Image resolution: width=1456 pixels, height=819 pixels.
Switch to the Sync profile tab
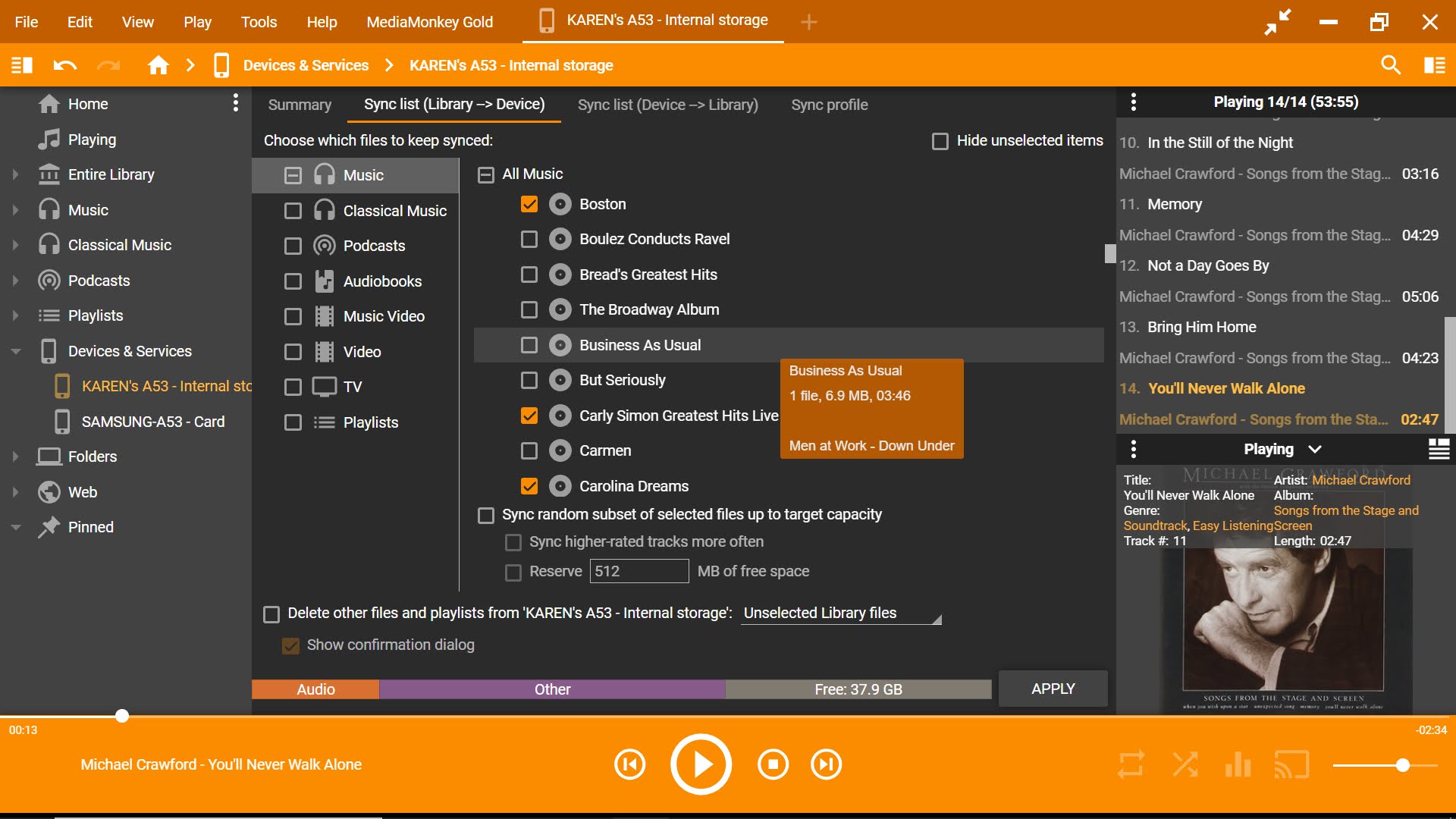coord(829,105)
